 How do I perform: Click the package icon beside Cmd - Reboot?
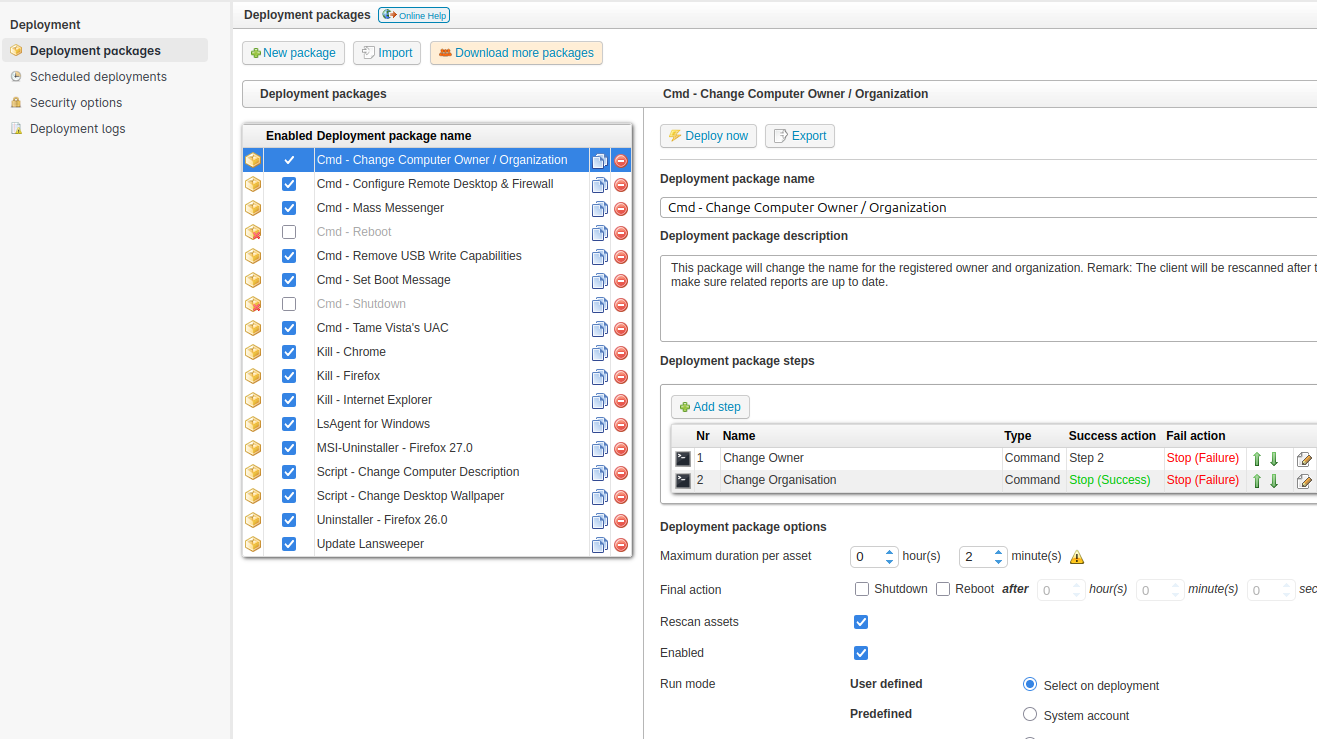coord(253,232)
